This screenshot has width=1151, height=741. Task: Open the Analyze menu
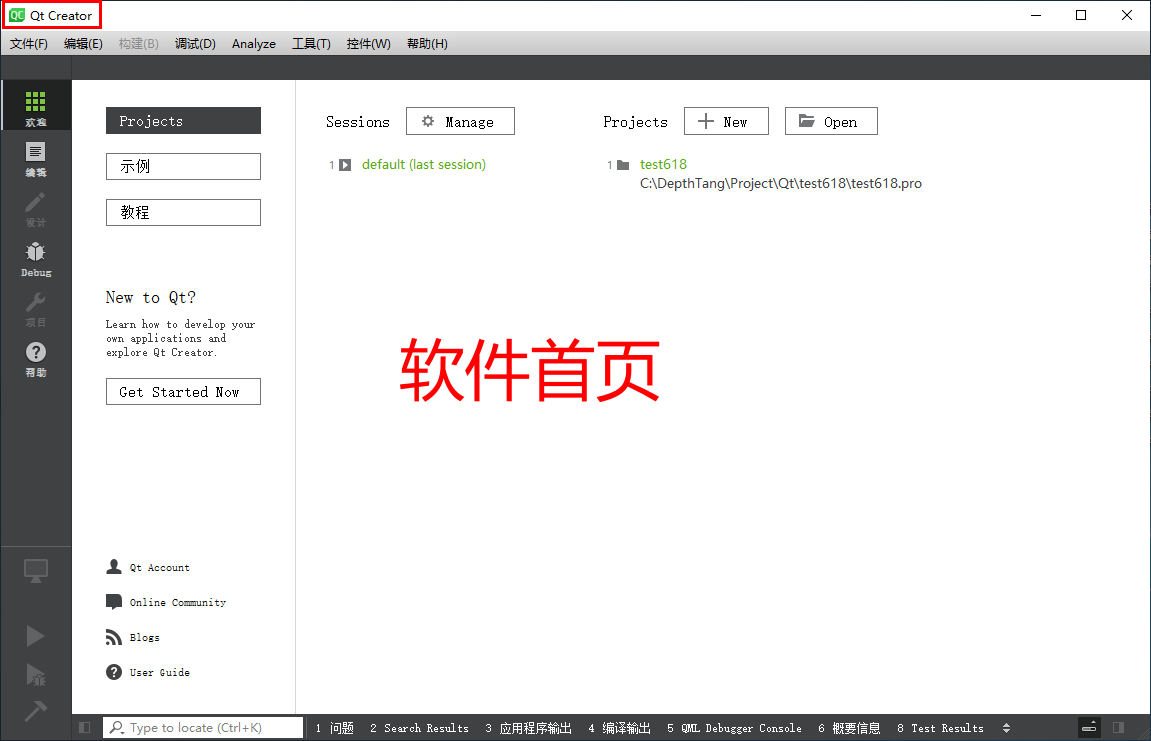254,43
